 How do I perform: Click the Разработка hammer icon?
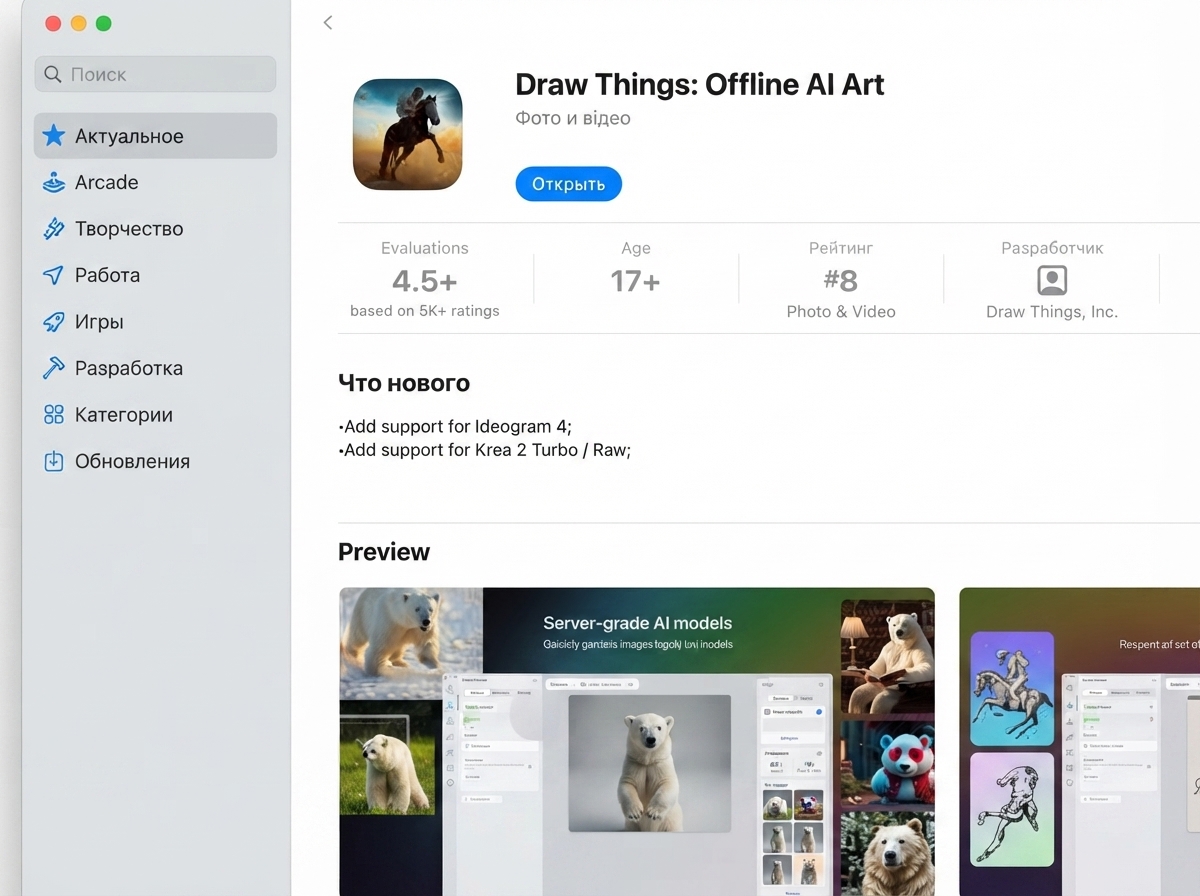[x=54, y=368]
